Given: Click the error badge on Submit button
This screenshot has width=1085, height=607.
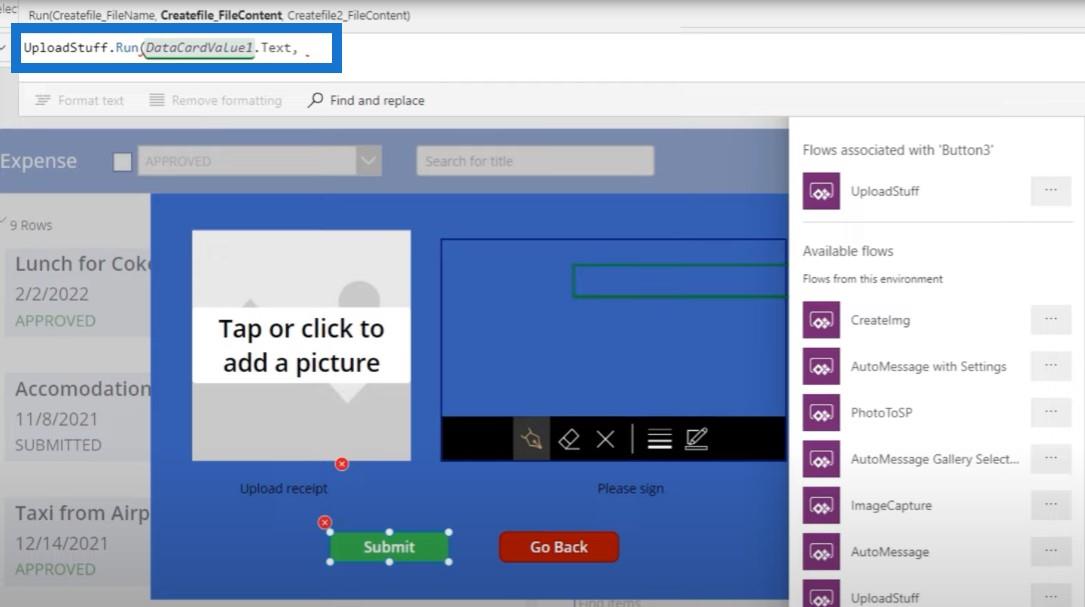Looking at the screenshot, I should pyautogui.click(x=325, y=523).
